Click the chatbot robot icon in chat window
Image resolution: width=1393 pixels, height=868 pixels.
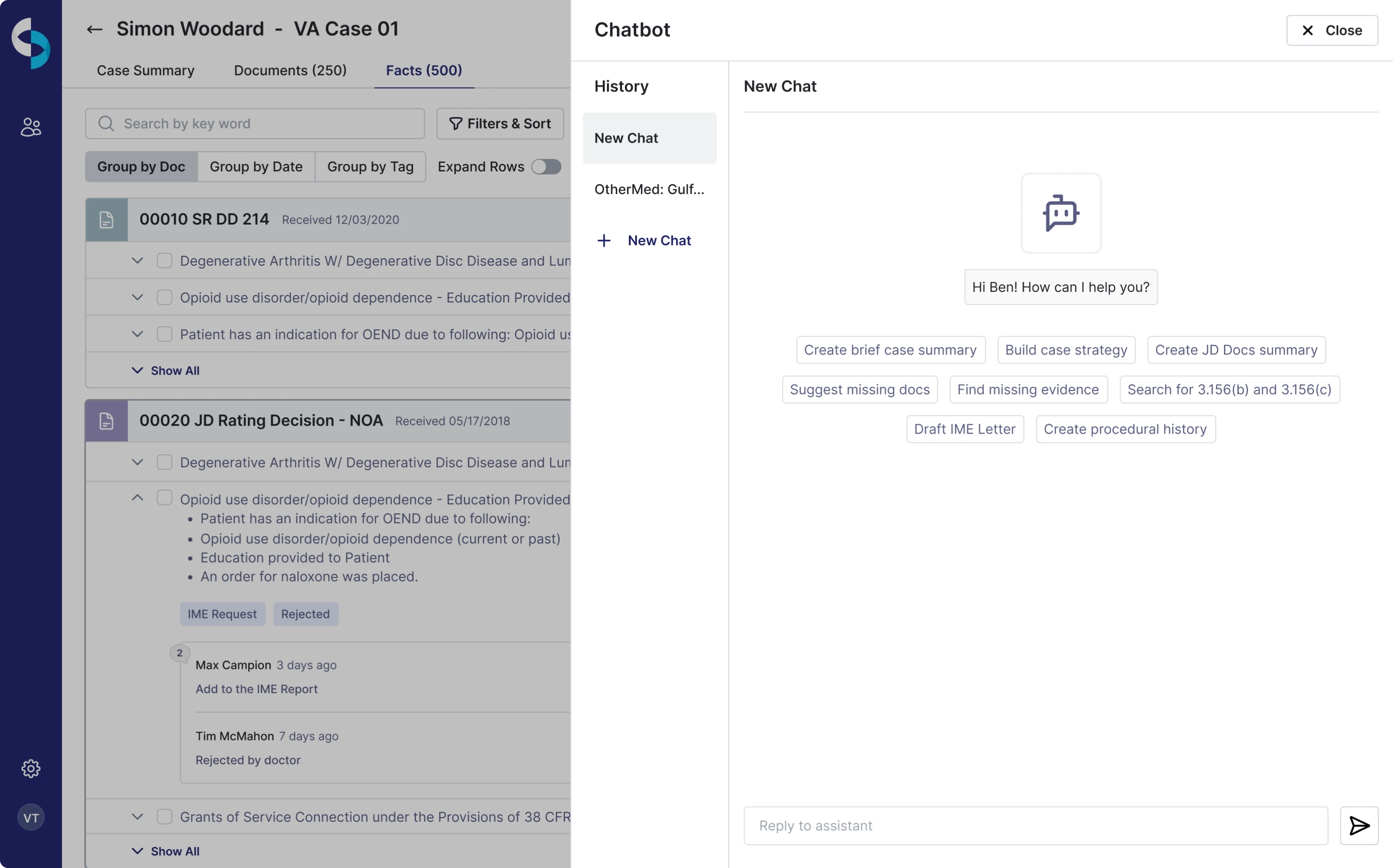tap(1060, 213)
